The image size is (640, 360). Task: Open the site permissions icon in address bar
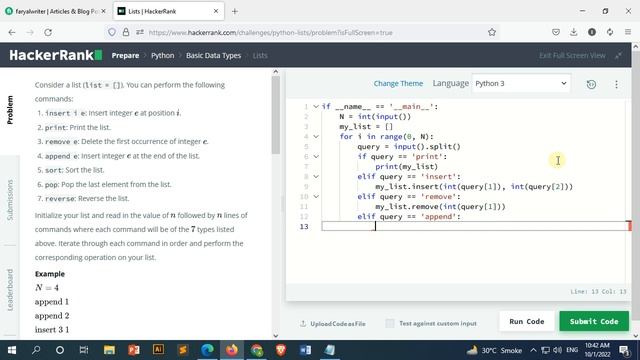(x=140, y=32)
